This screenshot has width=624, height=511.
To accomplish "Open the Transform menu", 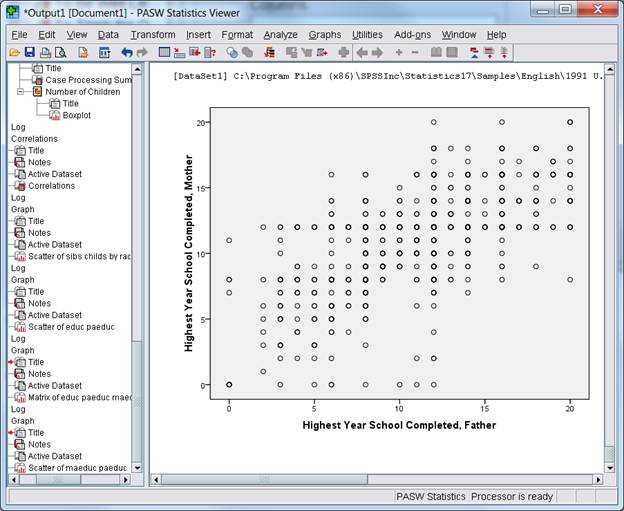I will point(153,35).
